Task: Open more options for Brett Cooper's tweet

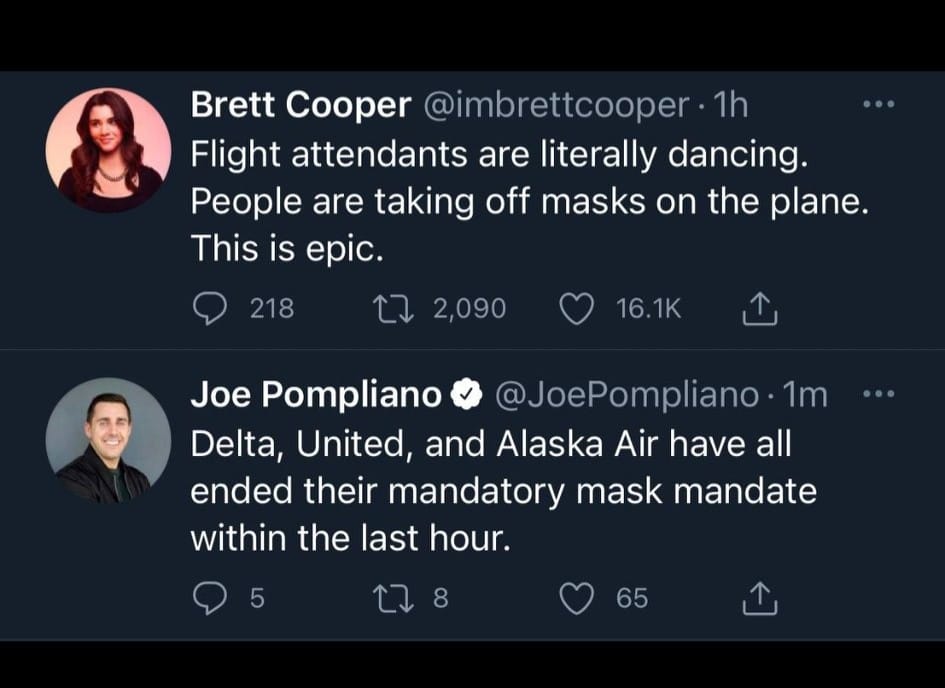Action: click(877, 104)
